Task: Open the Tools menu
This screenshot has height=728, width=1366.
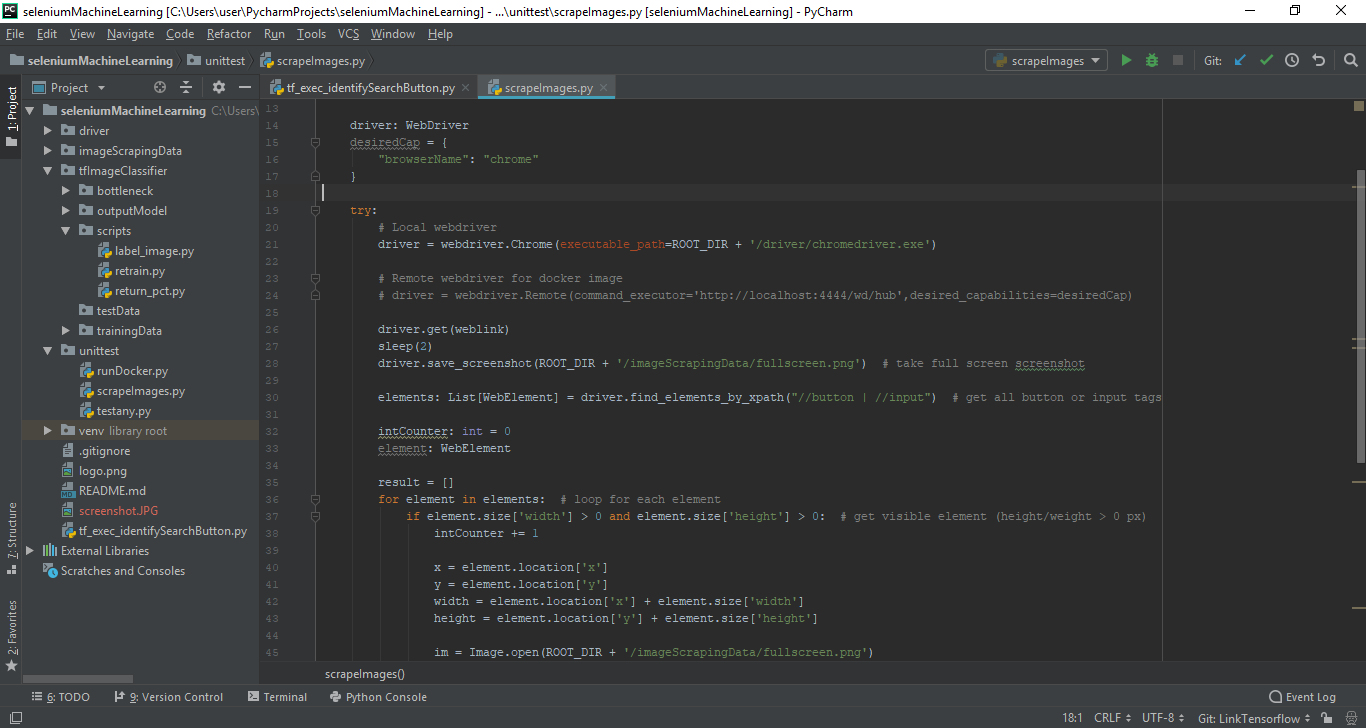Action: (311, 34)
